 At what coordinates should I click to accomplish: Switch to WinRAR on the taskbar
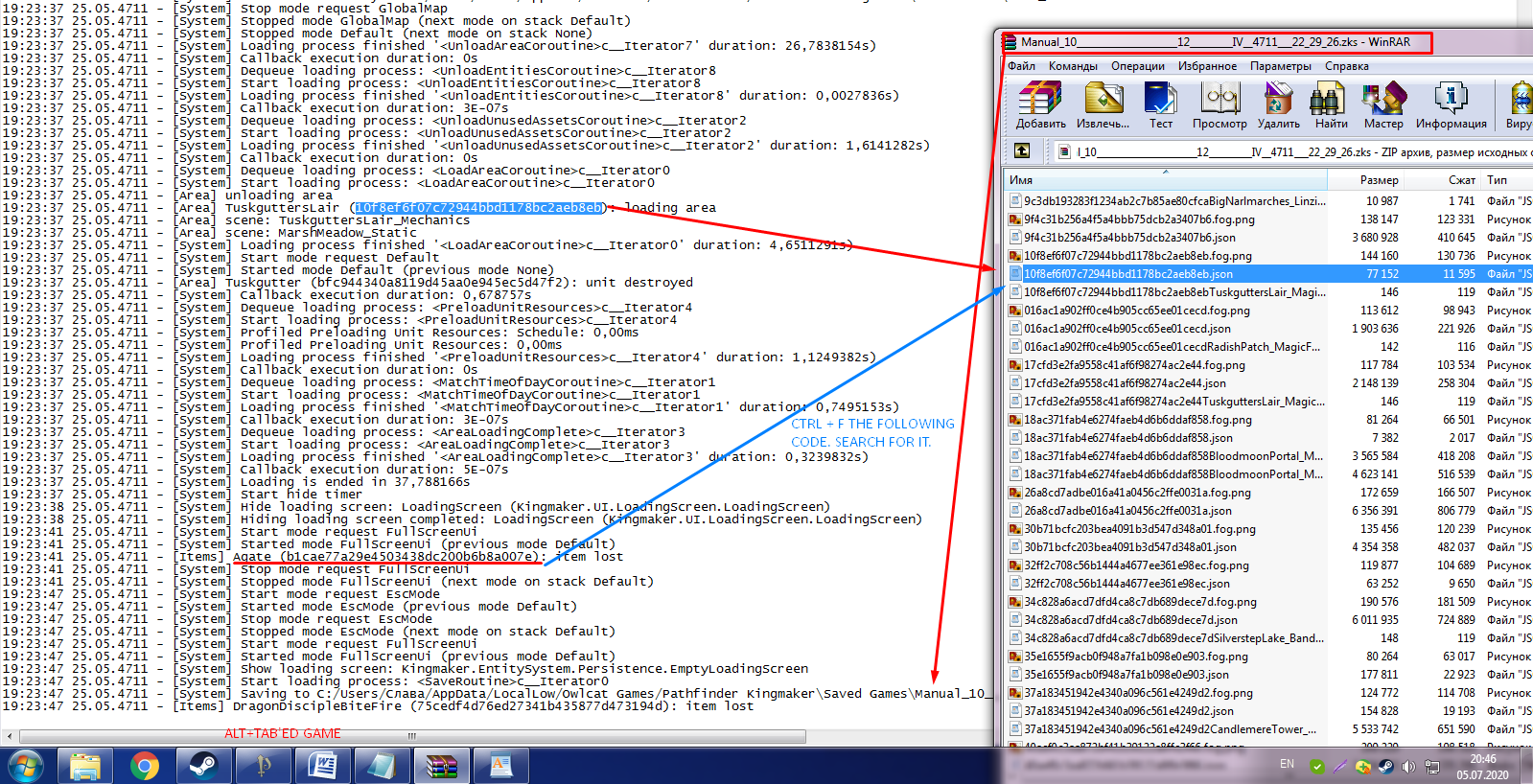pyautogui.click(x=442, y=767)
